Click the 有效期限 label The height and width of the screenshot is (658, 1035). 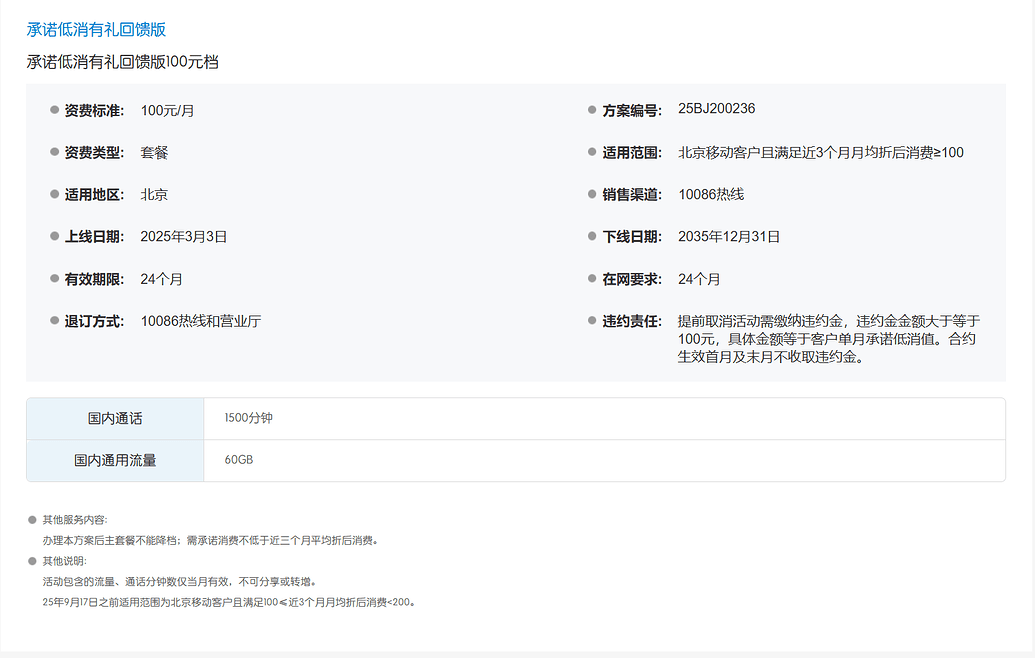pyautogui.click(x=94, y=279)
